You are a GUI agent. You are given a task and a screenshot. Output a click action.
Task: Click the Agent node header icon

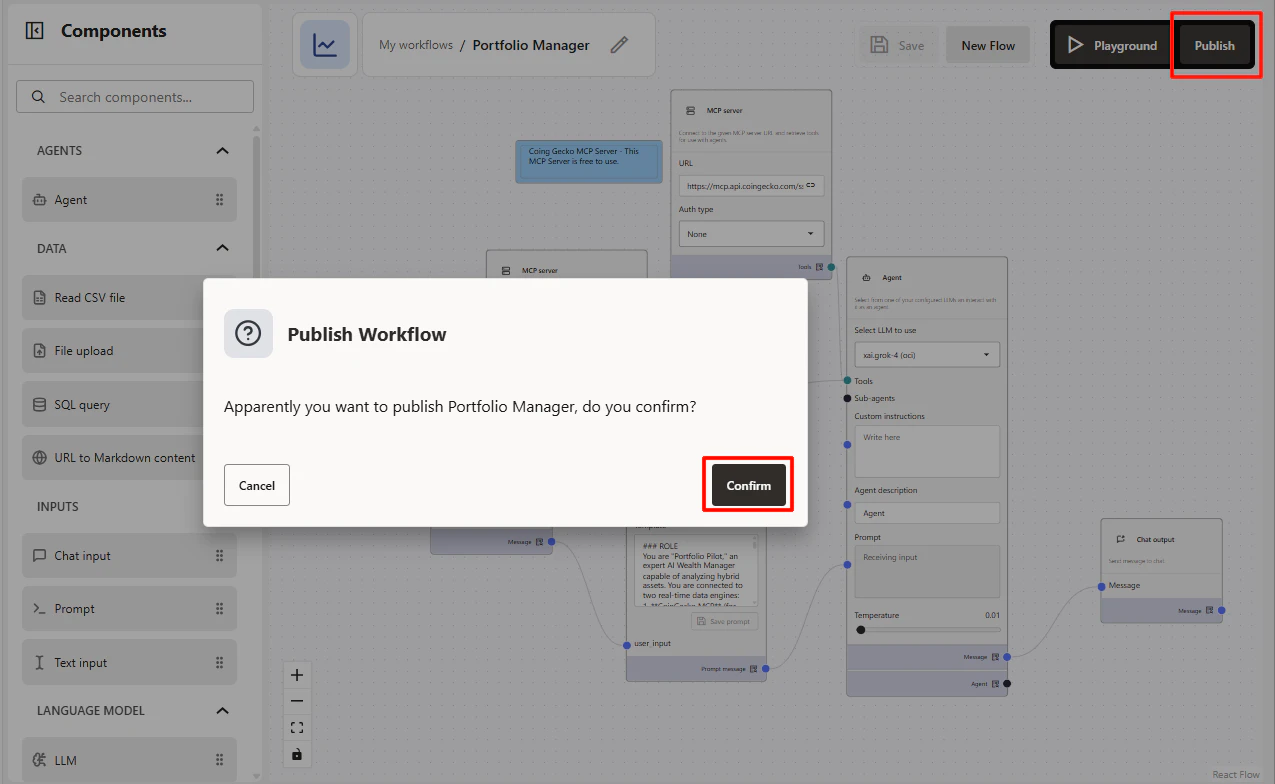(x=866, y=278)
